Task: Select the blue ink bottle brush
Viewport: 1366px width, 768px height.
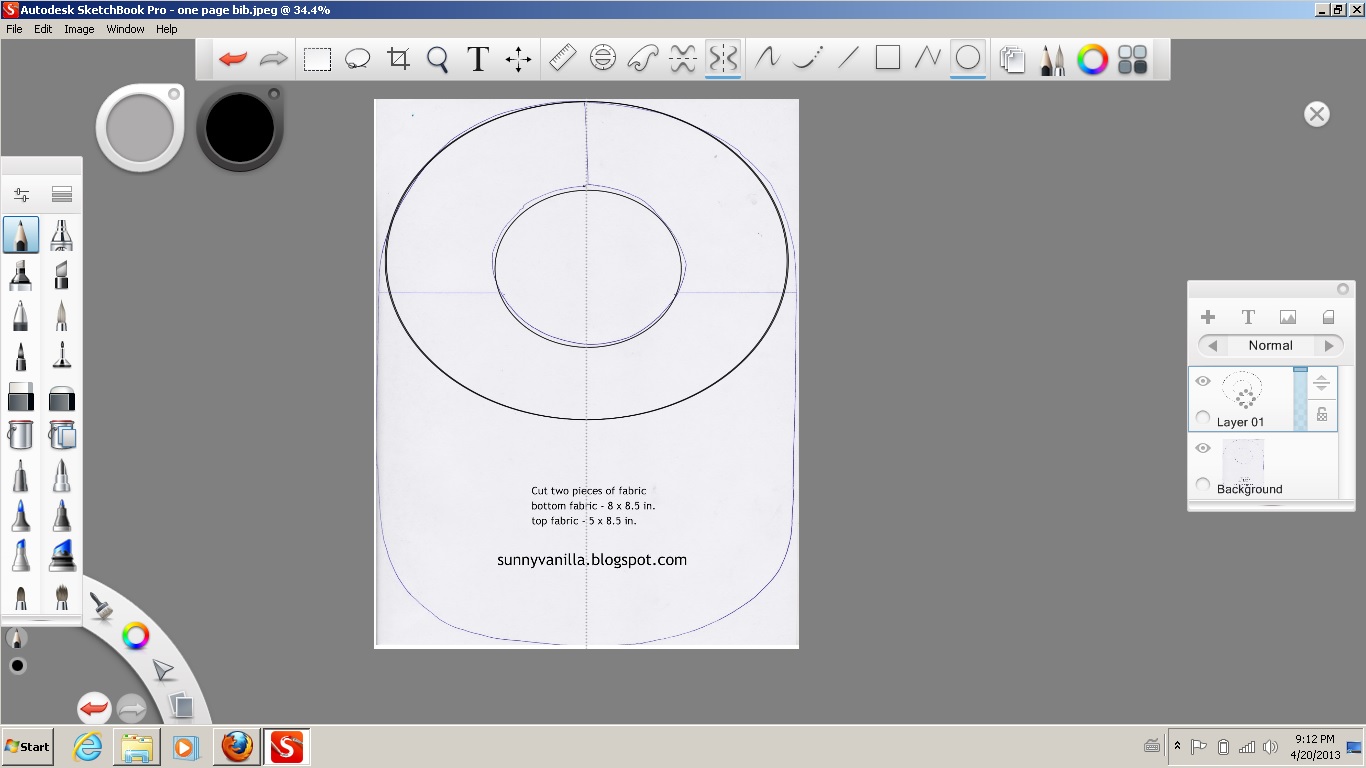Action: [62, 555]
